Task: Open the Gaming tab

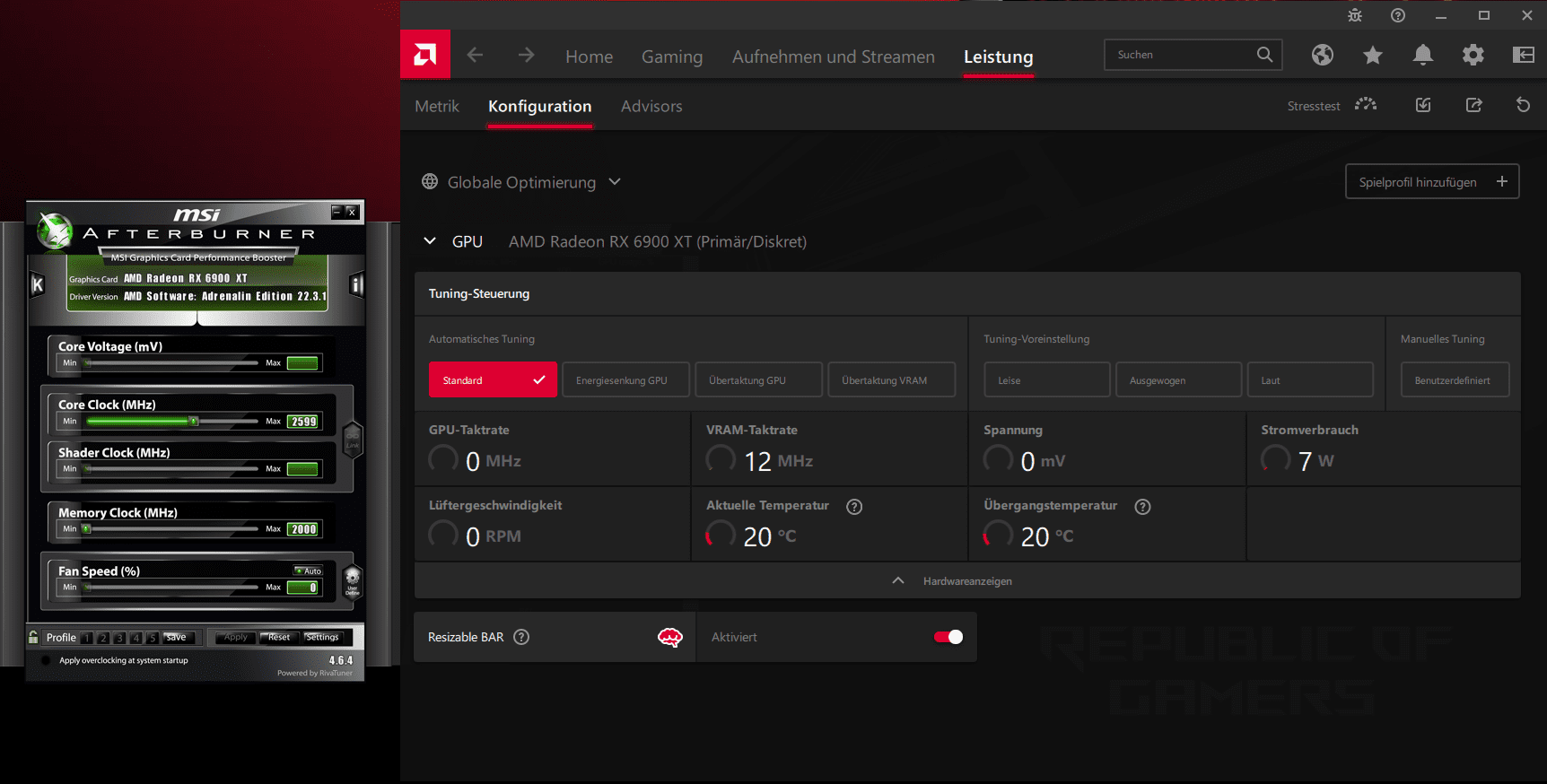Action: [x=672, y=57]
